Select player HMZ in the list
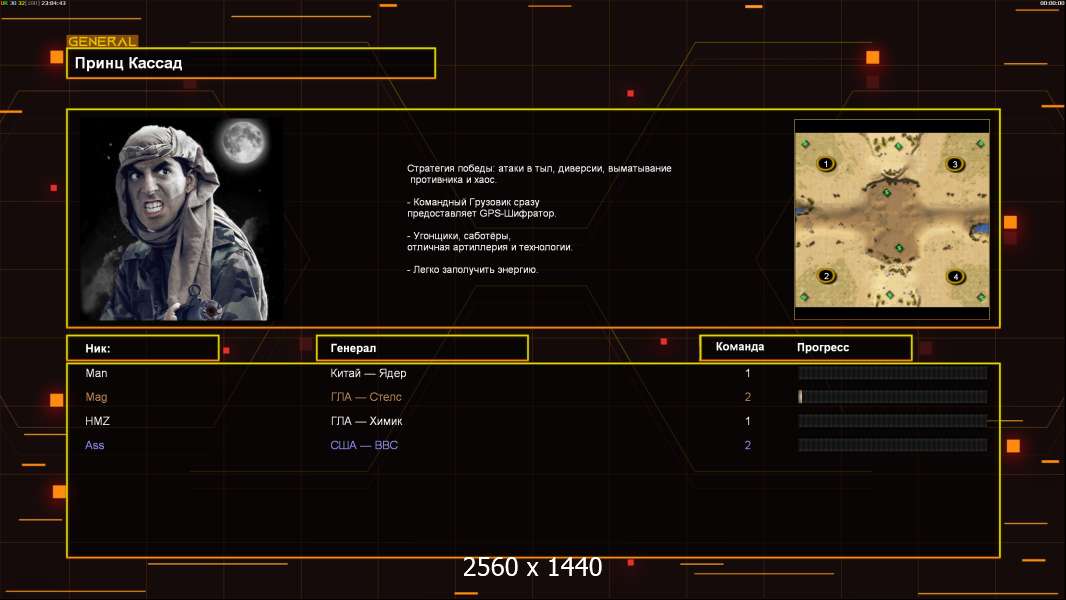The width and height of the screenshot is (1066, 600). point(98,421)
